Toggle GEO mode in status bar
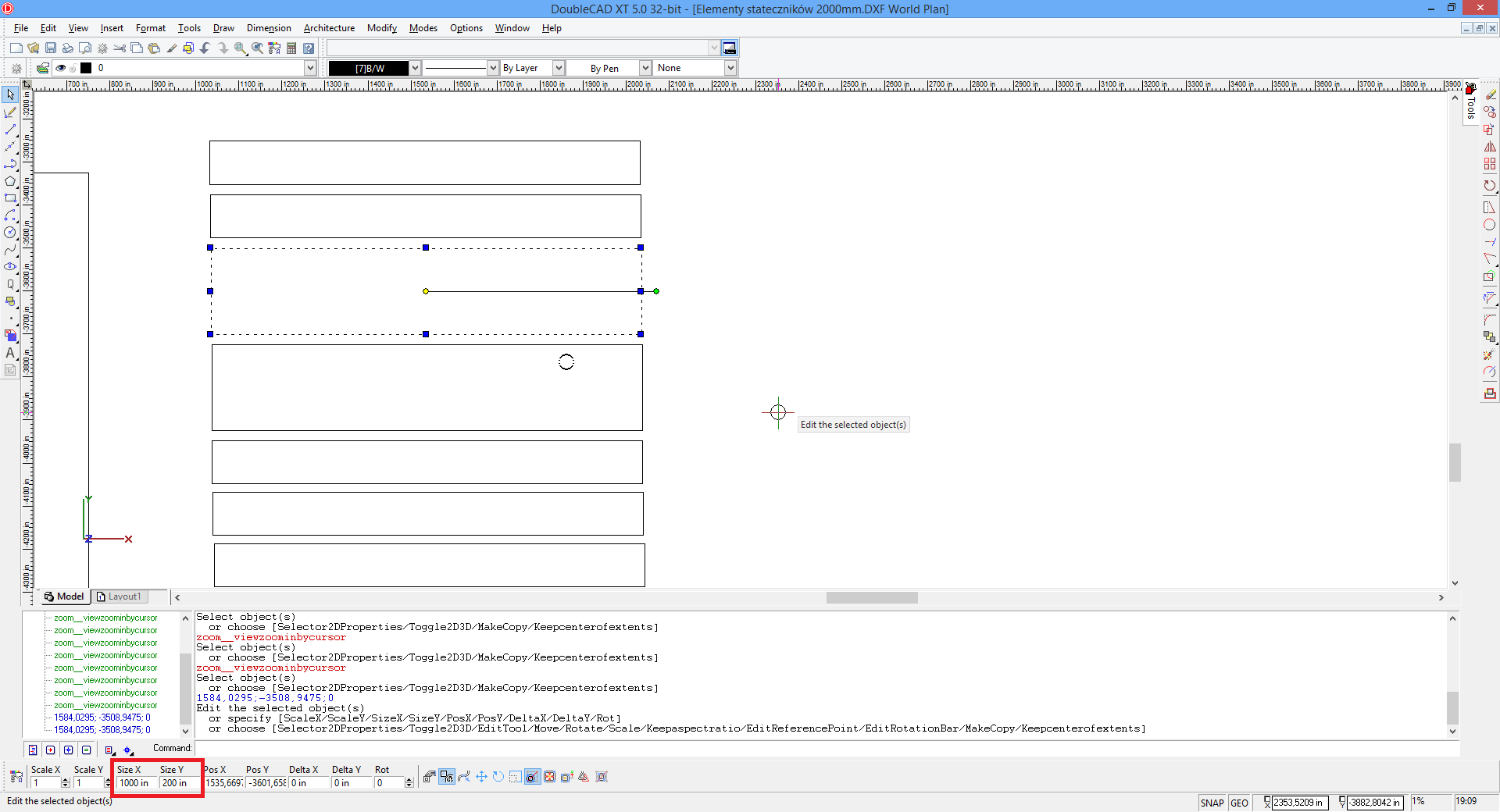The image size is (1500, 812). pos(1239,803)
